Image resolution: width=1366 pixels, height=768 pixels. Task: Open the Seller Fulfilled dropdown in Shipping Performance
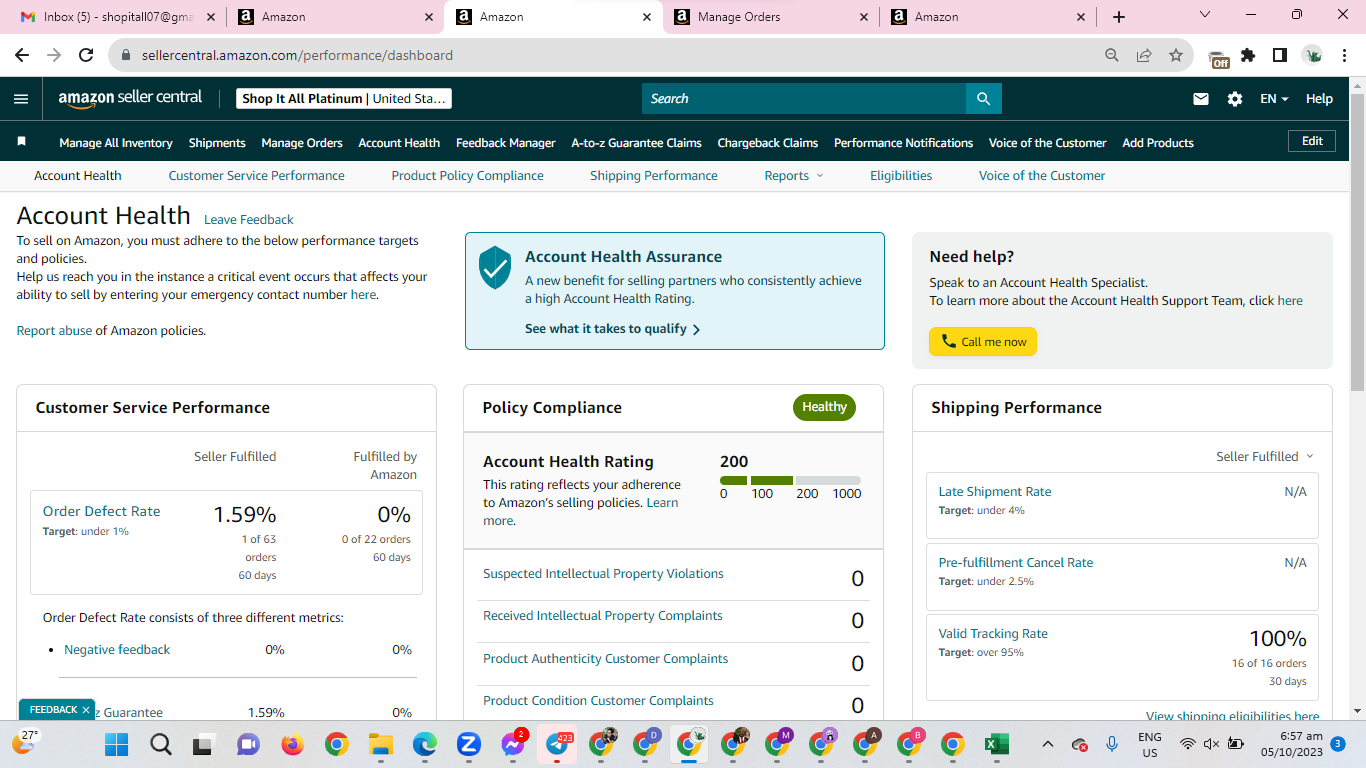(x=1265, y=456)
